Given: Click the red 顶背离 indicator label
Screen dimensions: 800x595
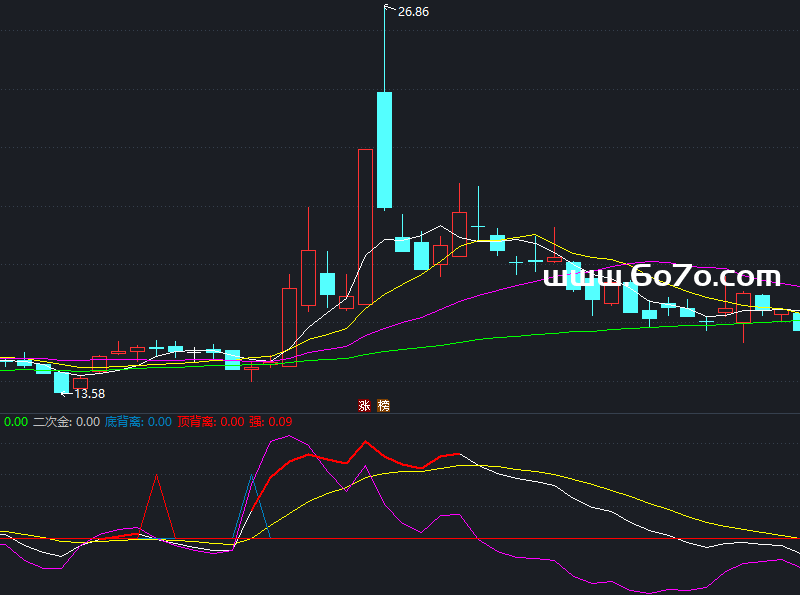Looking at the screenshot, I should pyautogui.click(x=196, y=422).
